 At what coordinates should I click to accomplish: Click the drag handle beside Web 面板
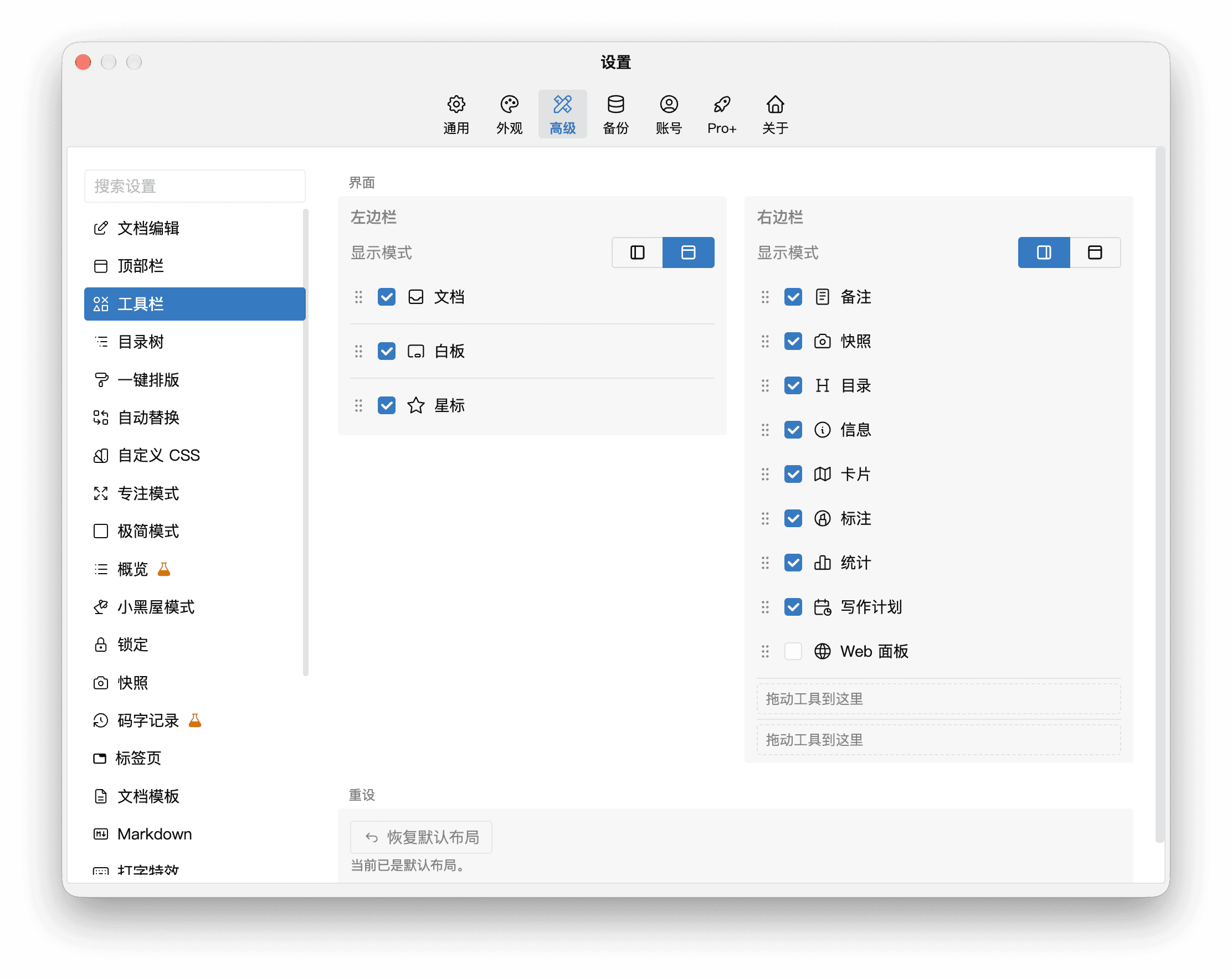pos(765,651)
